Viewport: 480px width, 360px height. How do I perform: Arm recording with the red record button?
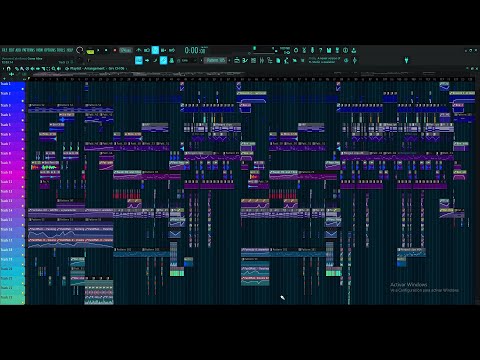click(115, 50)
